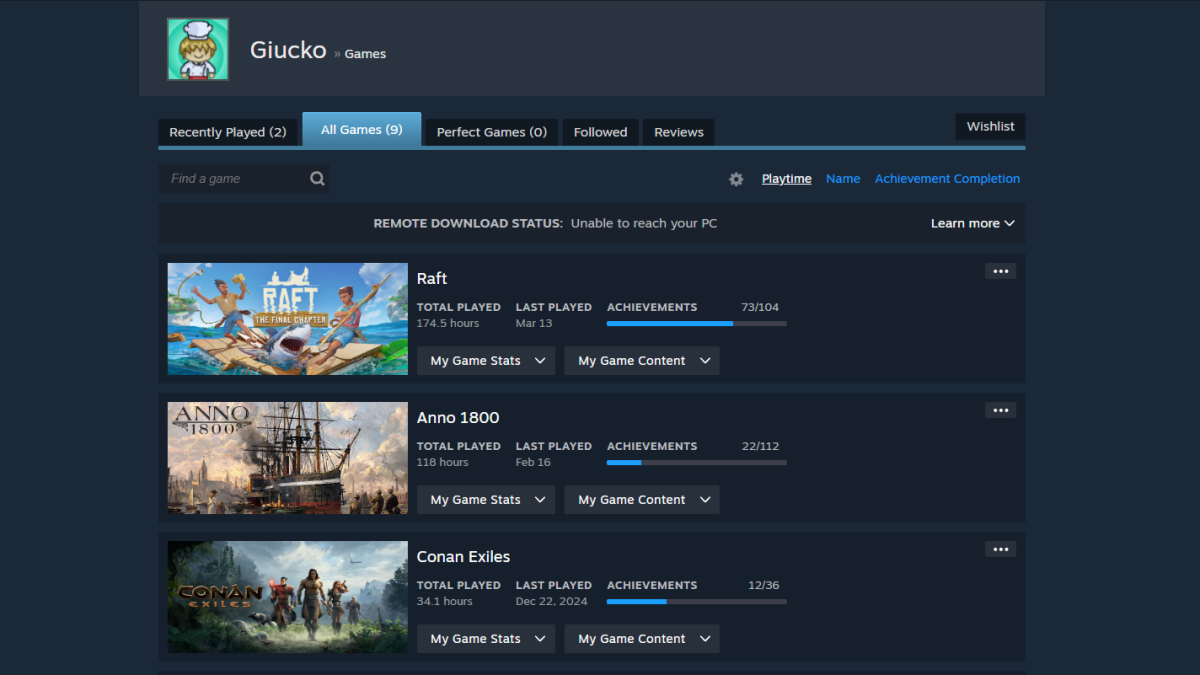Image resolution: width=1200 pixels, height=675 pixels.
Task: Click the Anno 1800 achievements progress bar
Action: pos(697,463)
